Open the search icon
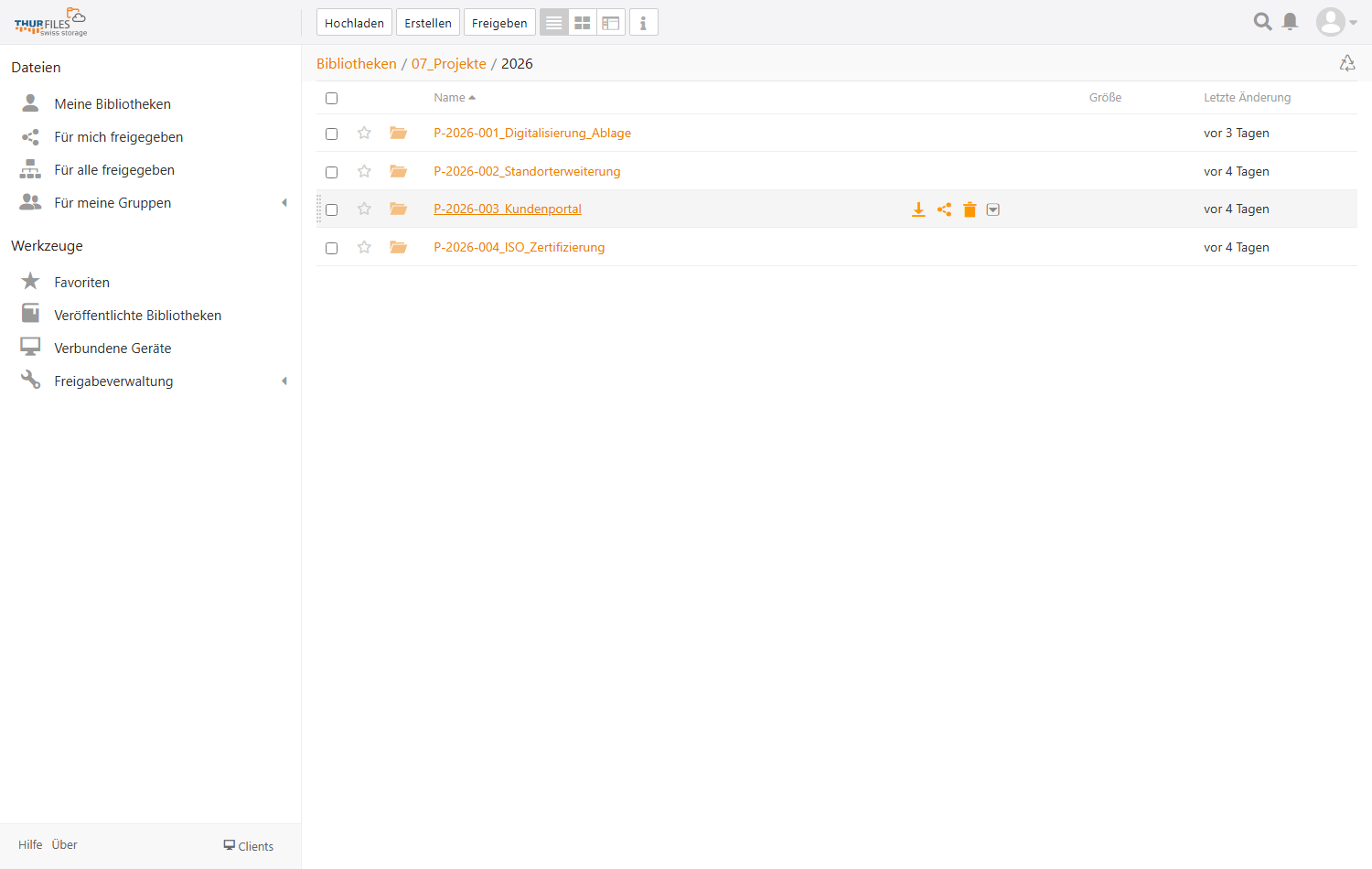This screenshot has height=869, width=1372. pyautogui.click(x=1263, y=22)
